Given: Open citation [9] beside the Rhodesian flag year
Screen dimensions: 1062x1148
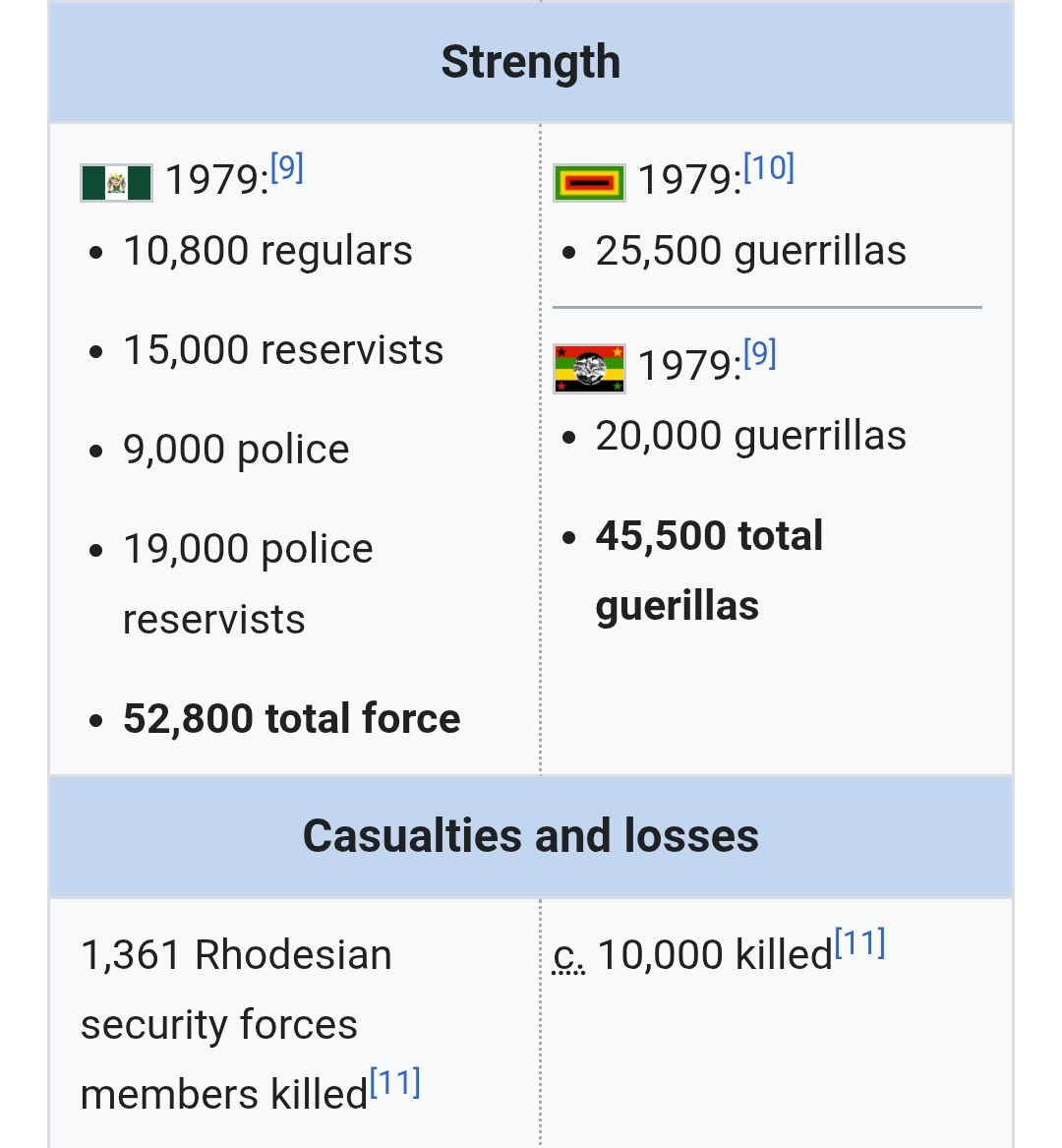Looking at the screenshot, I should (x=286, y=169).
